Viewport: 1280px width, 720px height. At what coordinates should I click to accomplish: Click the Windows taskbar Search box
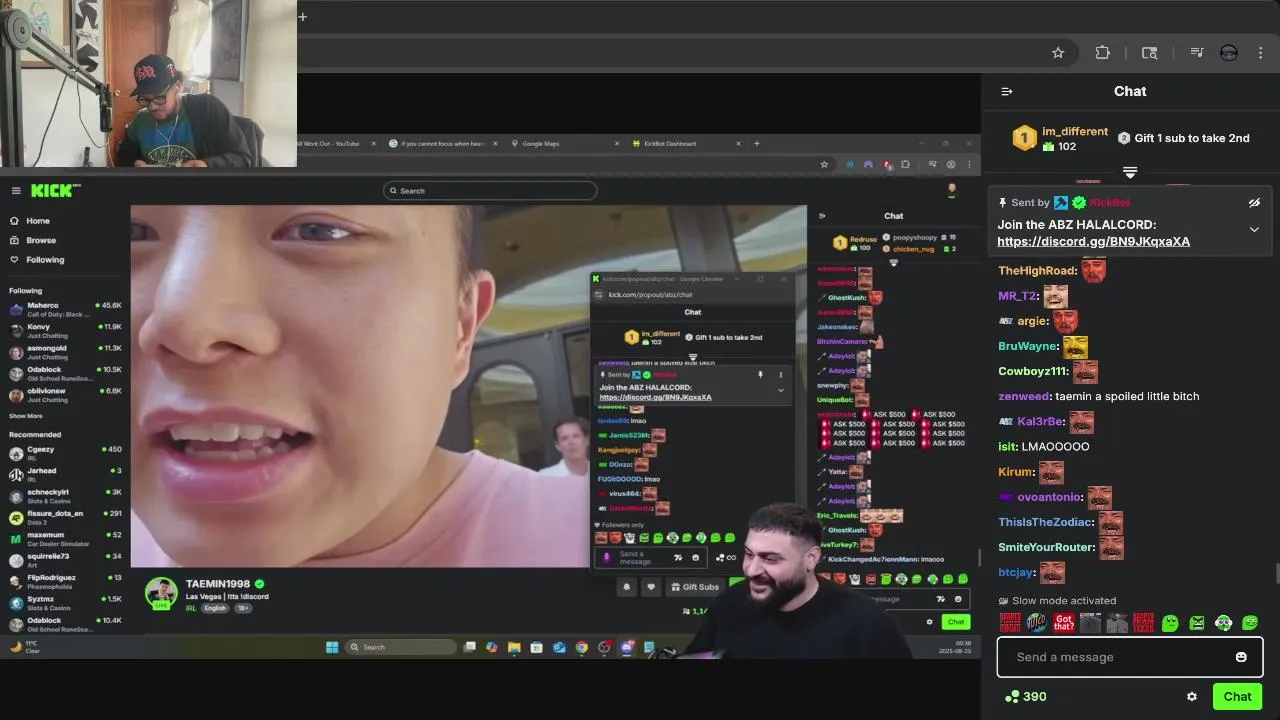[400, 647]
